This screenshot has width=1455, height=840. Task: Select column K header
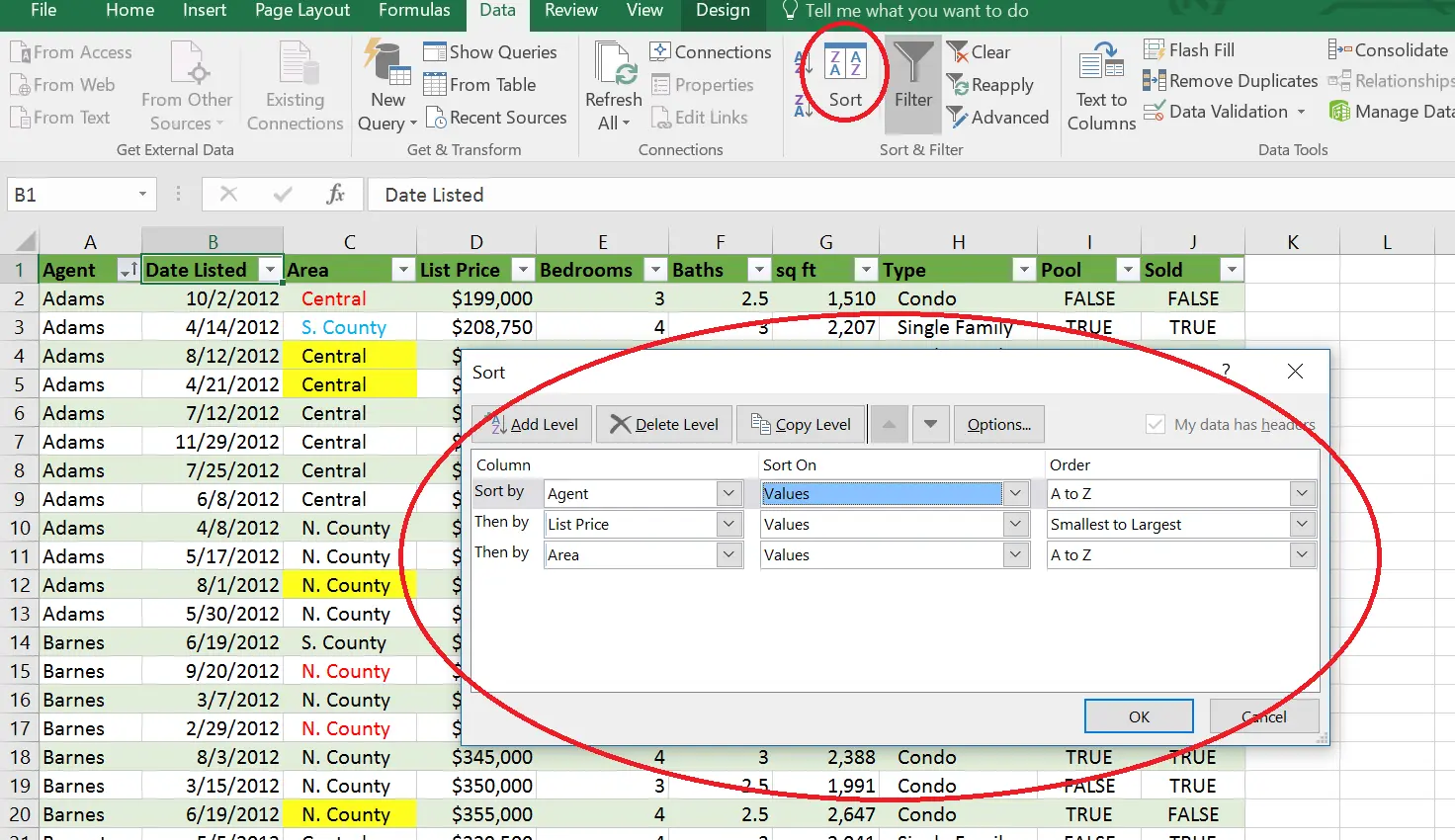(1292, 241)
